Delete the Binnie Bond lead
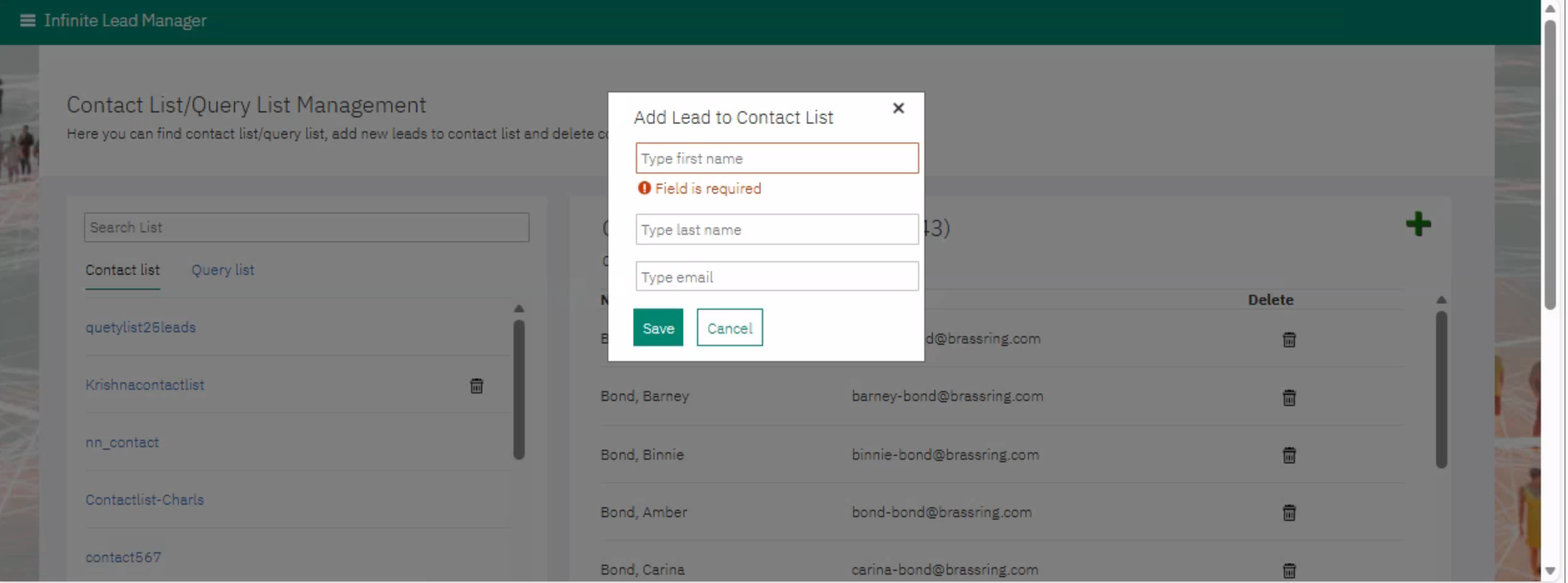 [1288, 455]
